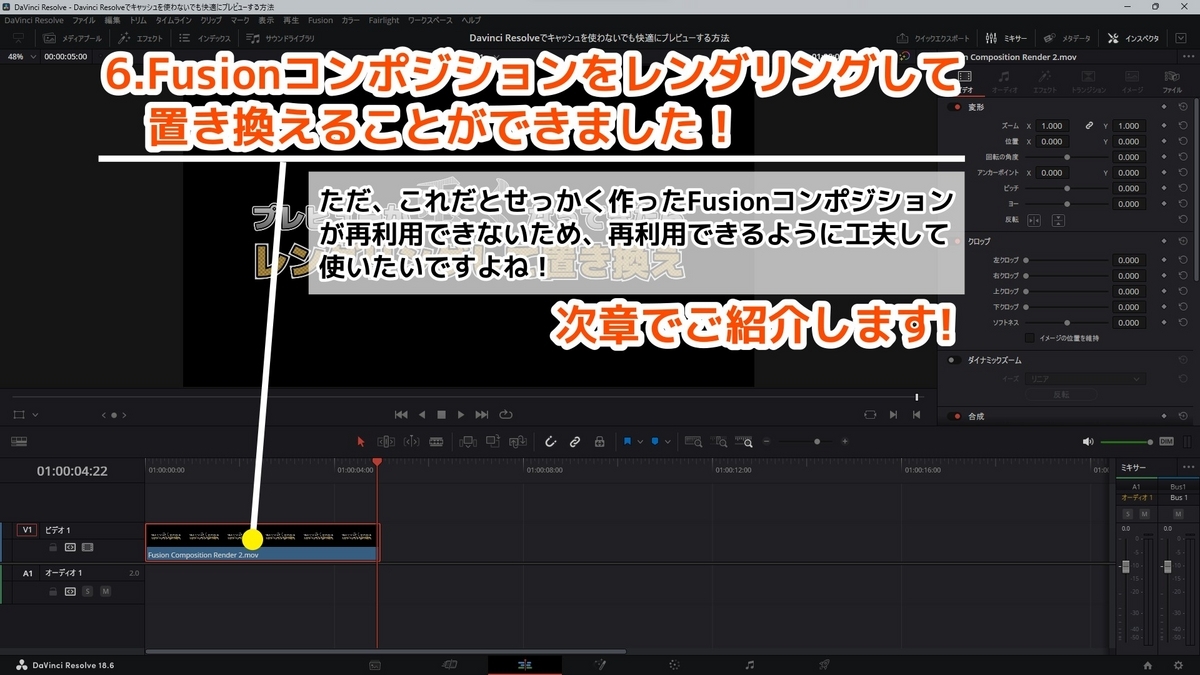Open the イース (Ease) dropdown set to リニア

coord(1085,378)
